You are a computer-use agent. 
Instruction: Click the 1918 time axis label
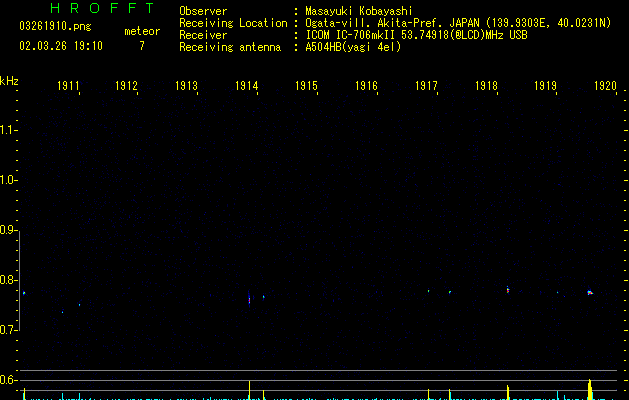tap(486, 86)
